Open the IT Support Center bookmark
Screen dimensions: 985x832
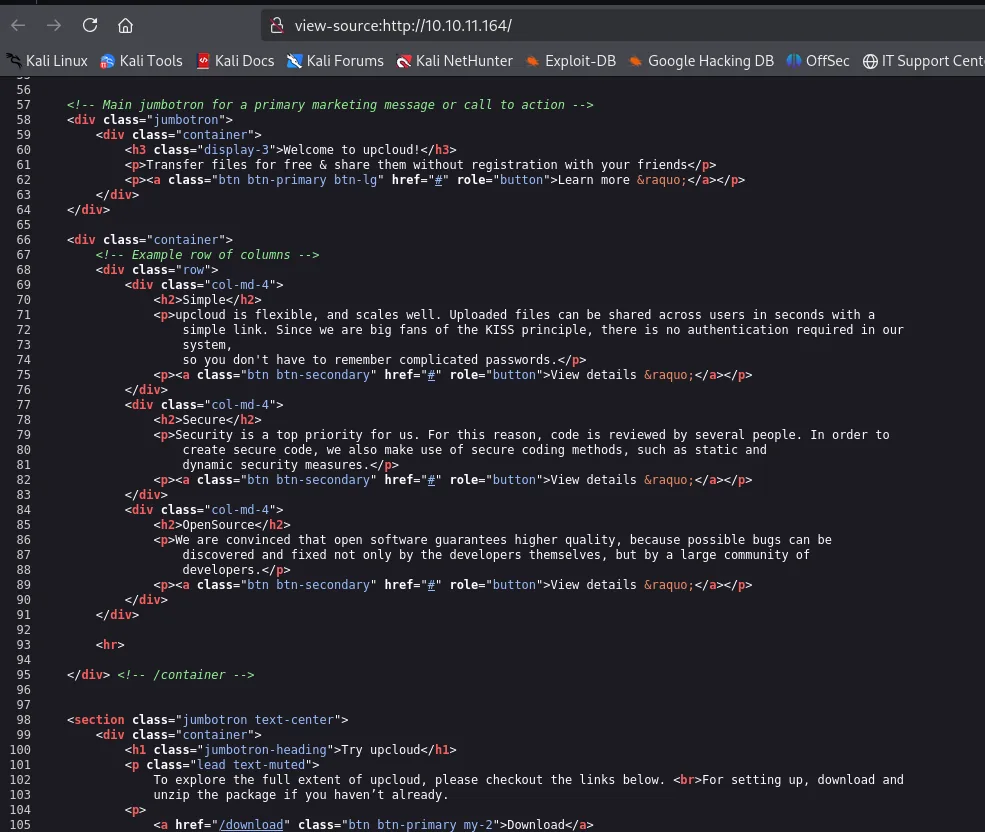(x=923, y=61)
